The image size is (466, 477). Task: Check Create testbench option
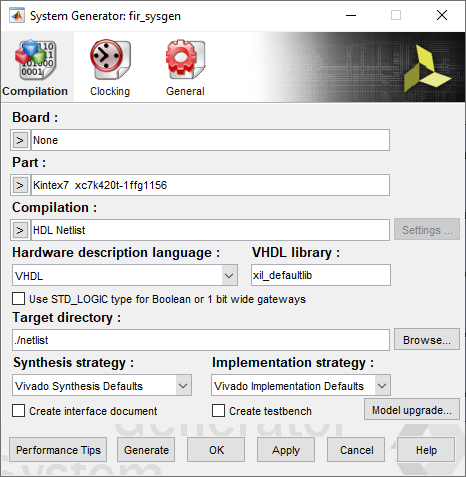click(218, 411)
